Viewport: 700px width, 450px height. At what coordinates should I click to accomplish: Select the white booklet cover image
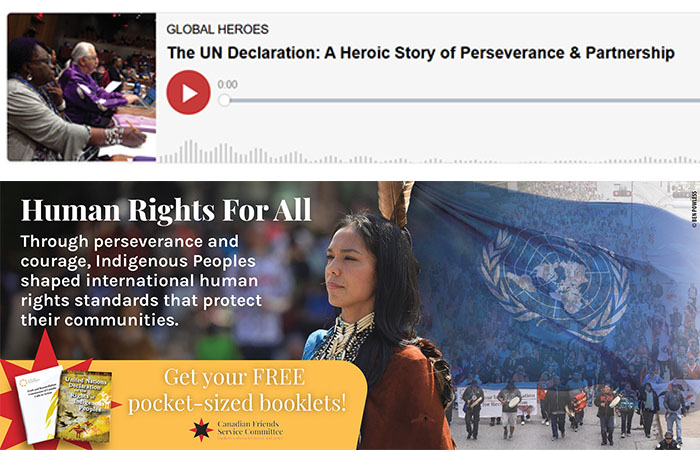[x=39, y=404]
